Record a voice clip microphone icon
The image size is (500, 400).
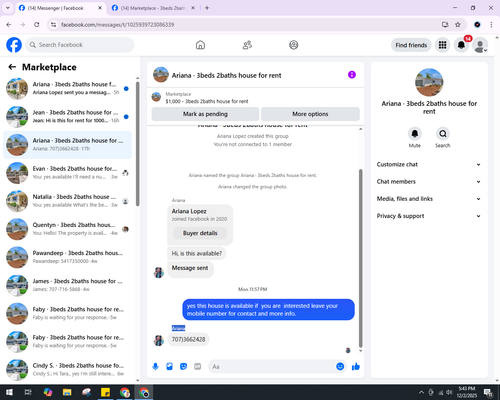[155, 367]
